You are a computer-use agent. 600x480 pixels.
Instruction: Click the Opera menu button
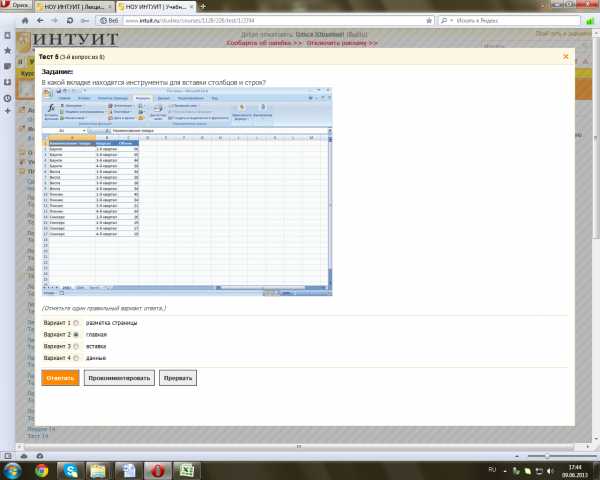click(x=16, y=5)
